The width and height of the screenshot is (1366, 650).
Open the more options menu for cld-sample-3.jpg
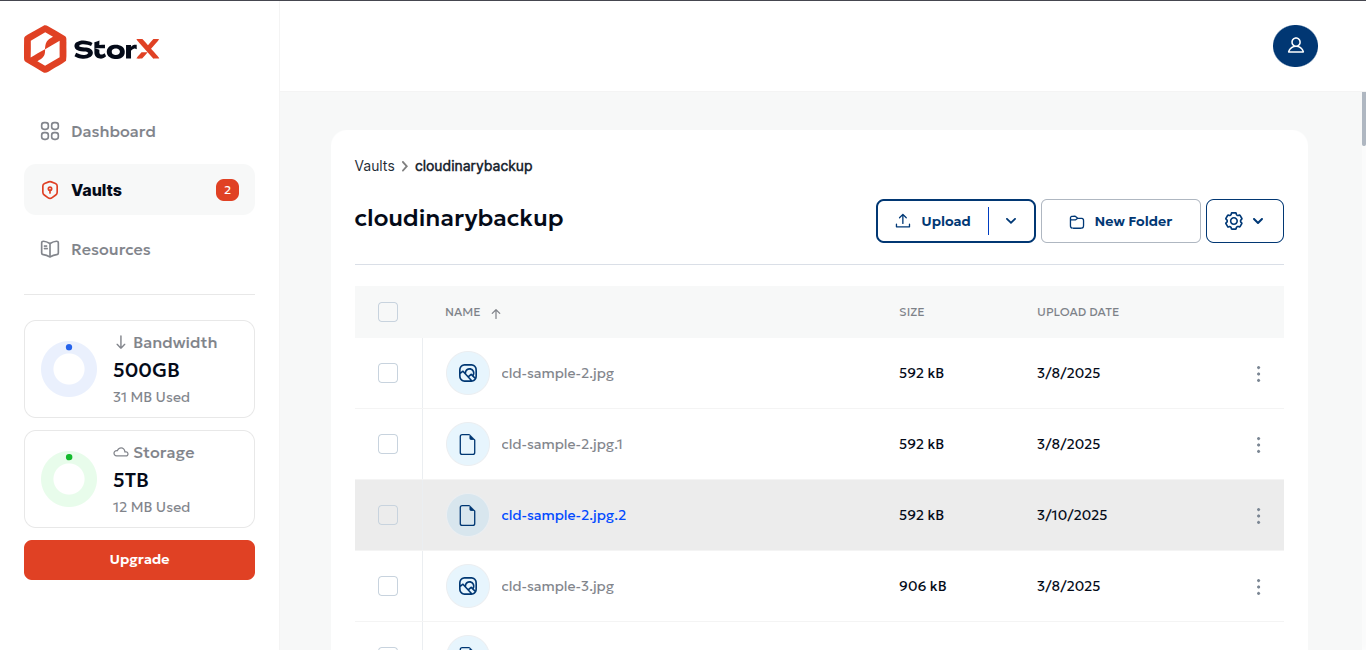tap(1258, 587)
